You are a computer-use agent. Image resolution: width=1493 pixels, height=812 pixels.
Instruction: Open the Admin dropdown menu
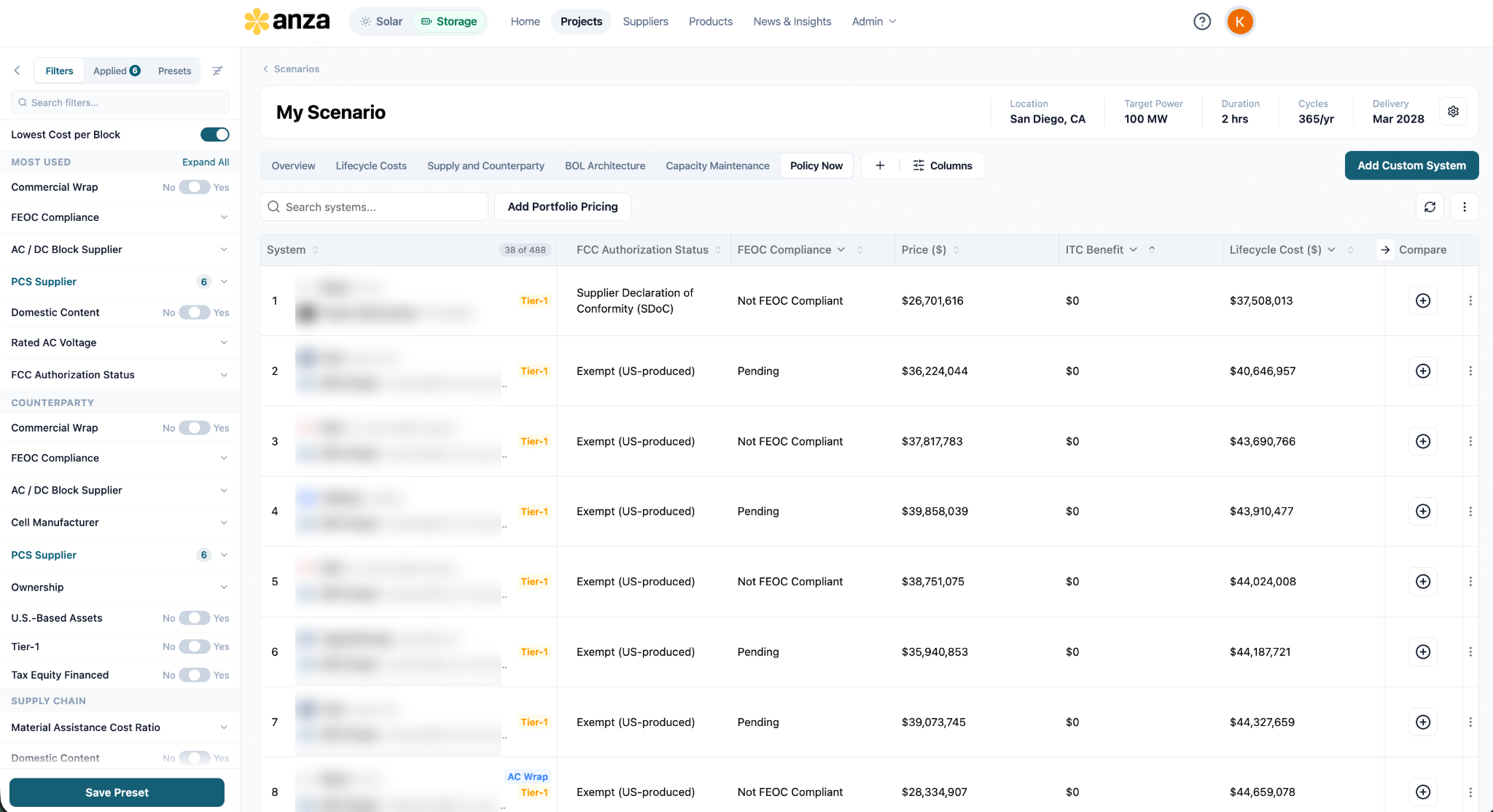pyautogui.click(x=873, y=21)
